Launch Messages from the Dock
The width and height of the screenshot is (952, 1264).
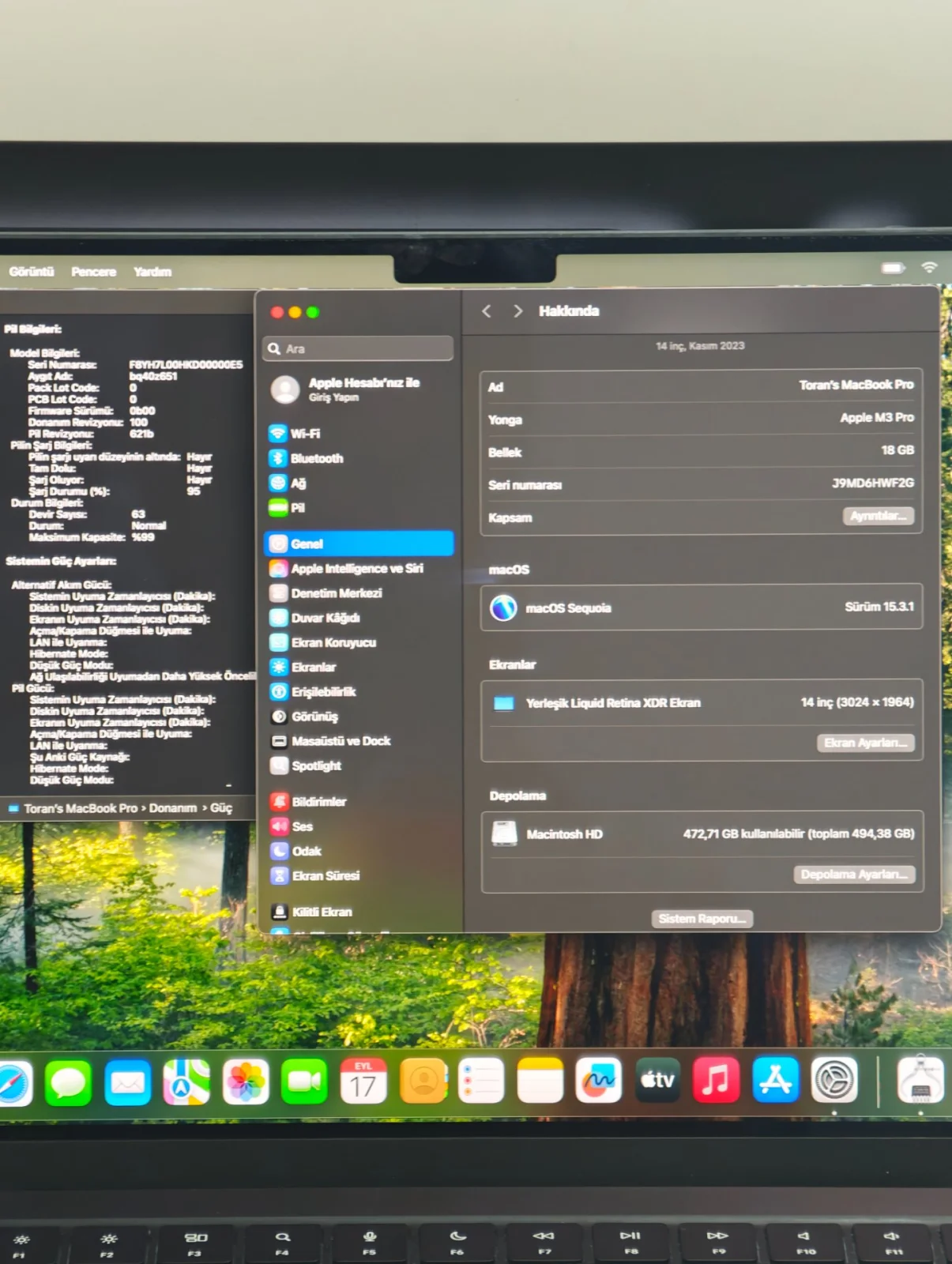(68, 1082)
